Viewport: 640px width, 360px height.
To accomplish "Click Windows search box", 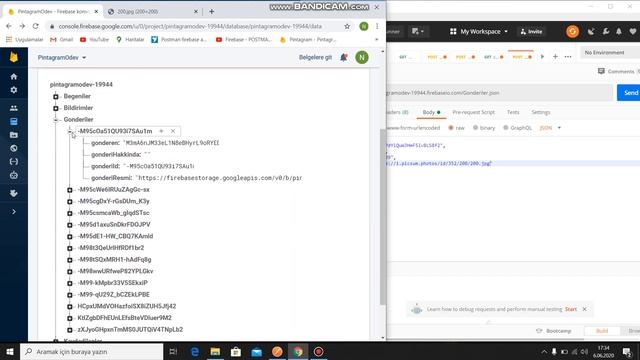I will (x=91, y=351).
